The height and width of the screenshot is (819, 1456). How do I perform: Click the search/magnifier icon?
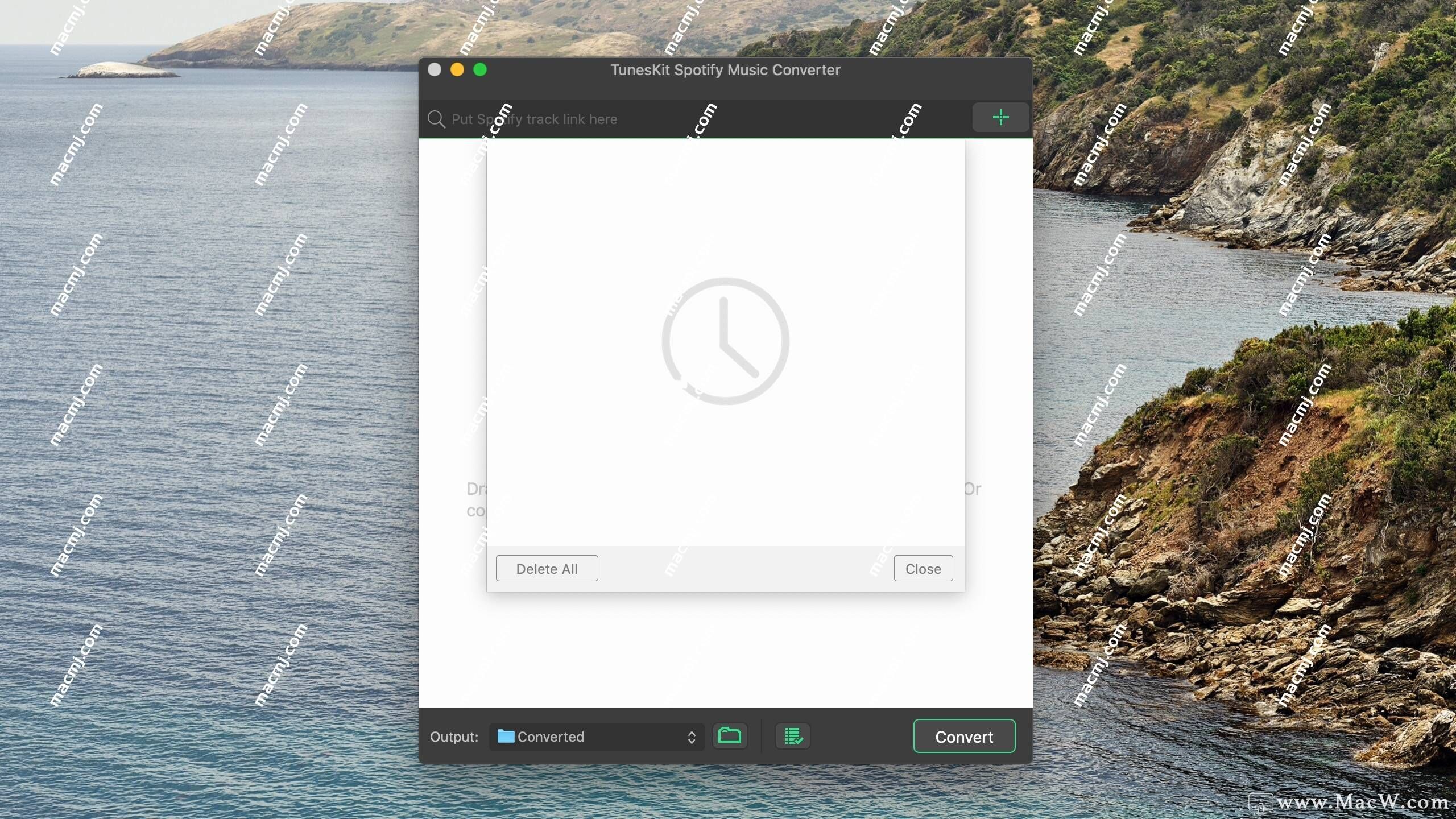[x=437, y=118]
